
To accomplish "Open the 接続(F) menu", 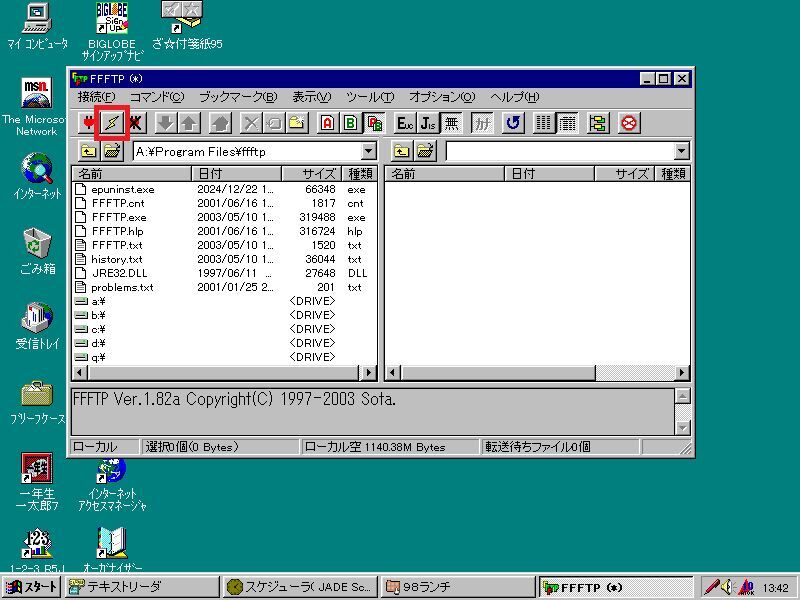I will (96, 96).
